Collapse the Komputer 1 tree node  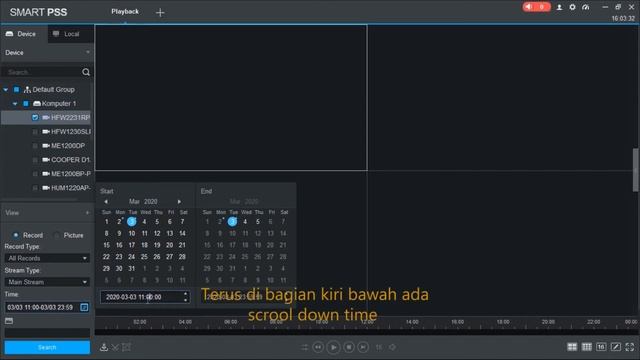(x=15, y=104)
